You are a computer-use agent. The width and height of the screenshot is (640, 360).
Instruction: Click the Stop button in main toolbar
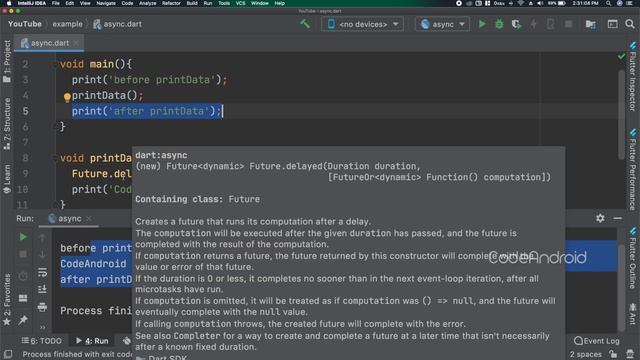[568, 24]
